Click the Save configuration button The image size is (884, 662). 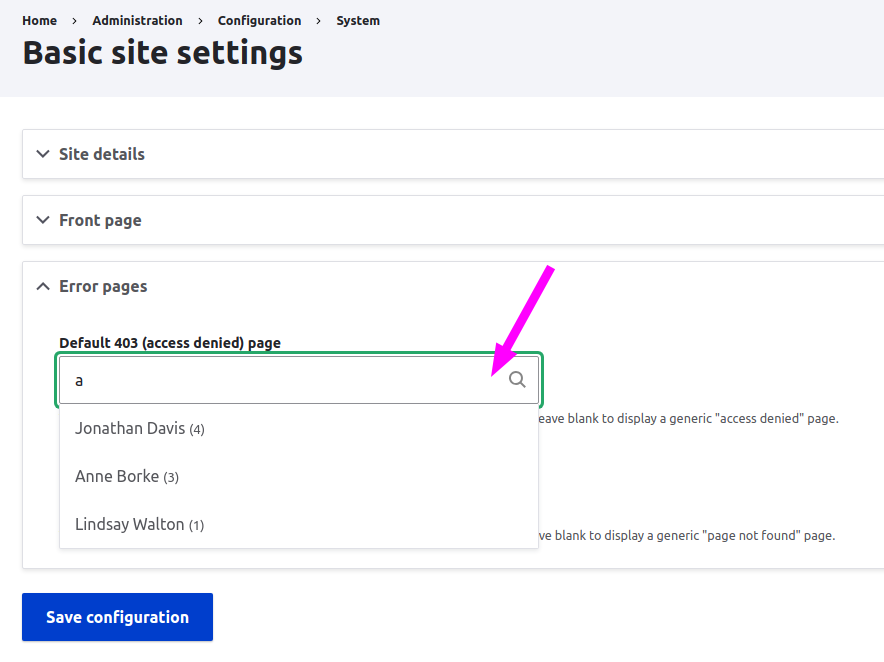click(x=117, y=617)
